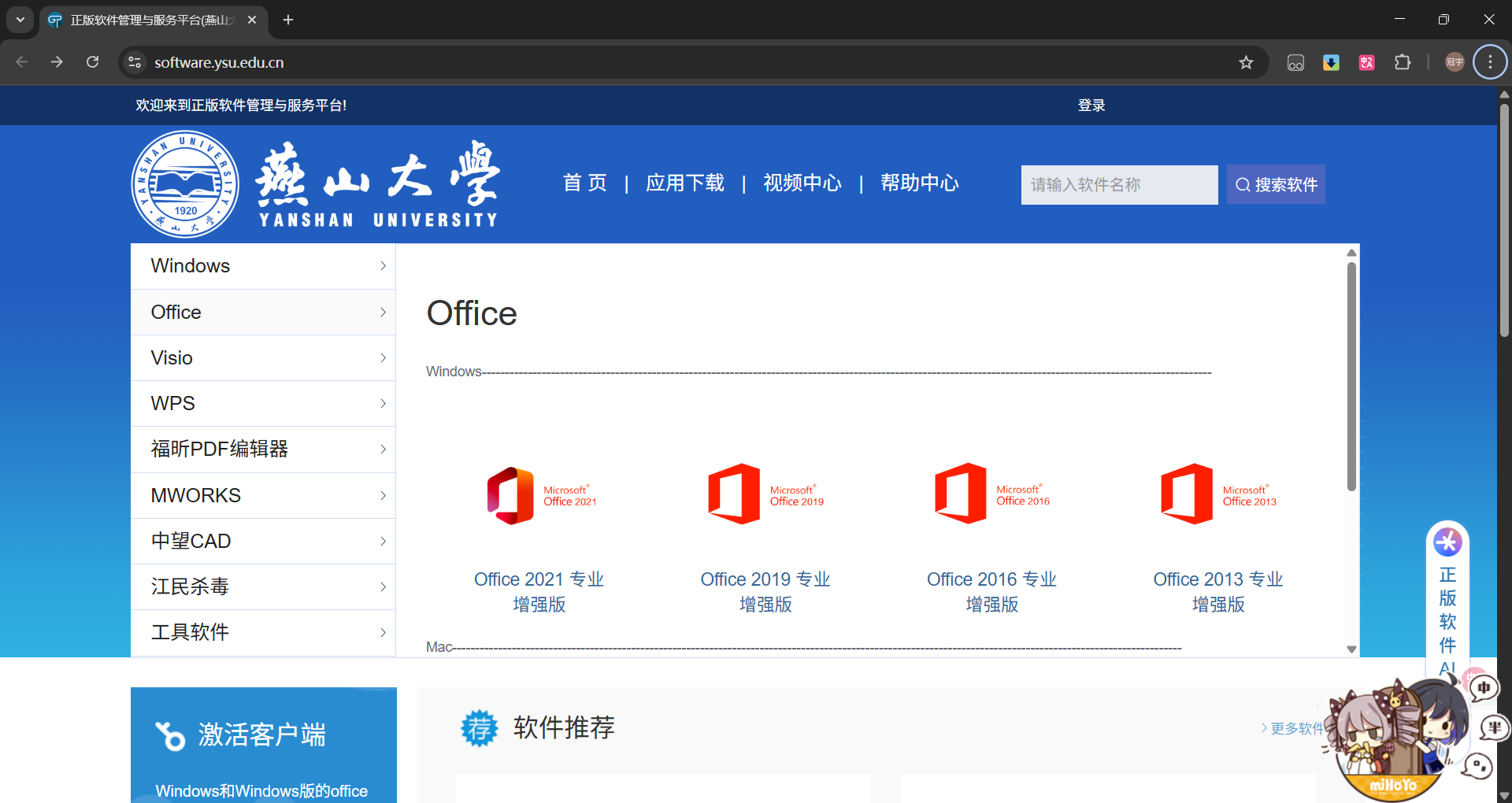
Task: Toggle the 中 Chinese/English input bubble
Action: [x=1484, y=687]
